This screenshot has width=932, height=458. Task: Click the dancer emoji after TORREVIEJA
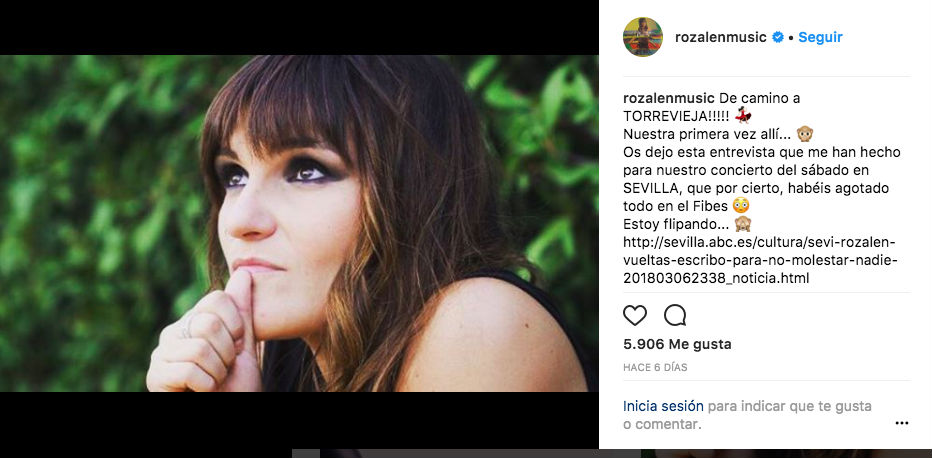pyautogui.click(x=742, y=115)
